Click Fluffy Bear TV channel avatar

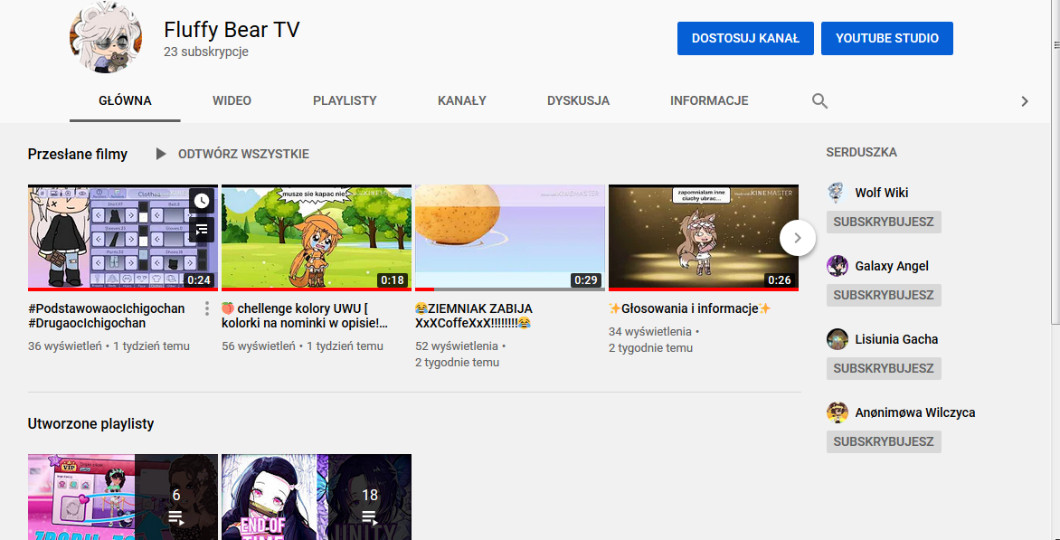[105, 38]
